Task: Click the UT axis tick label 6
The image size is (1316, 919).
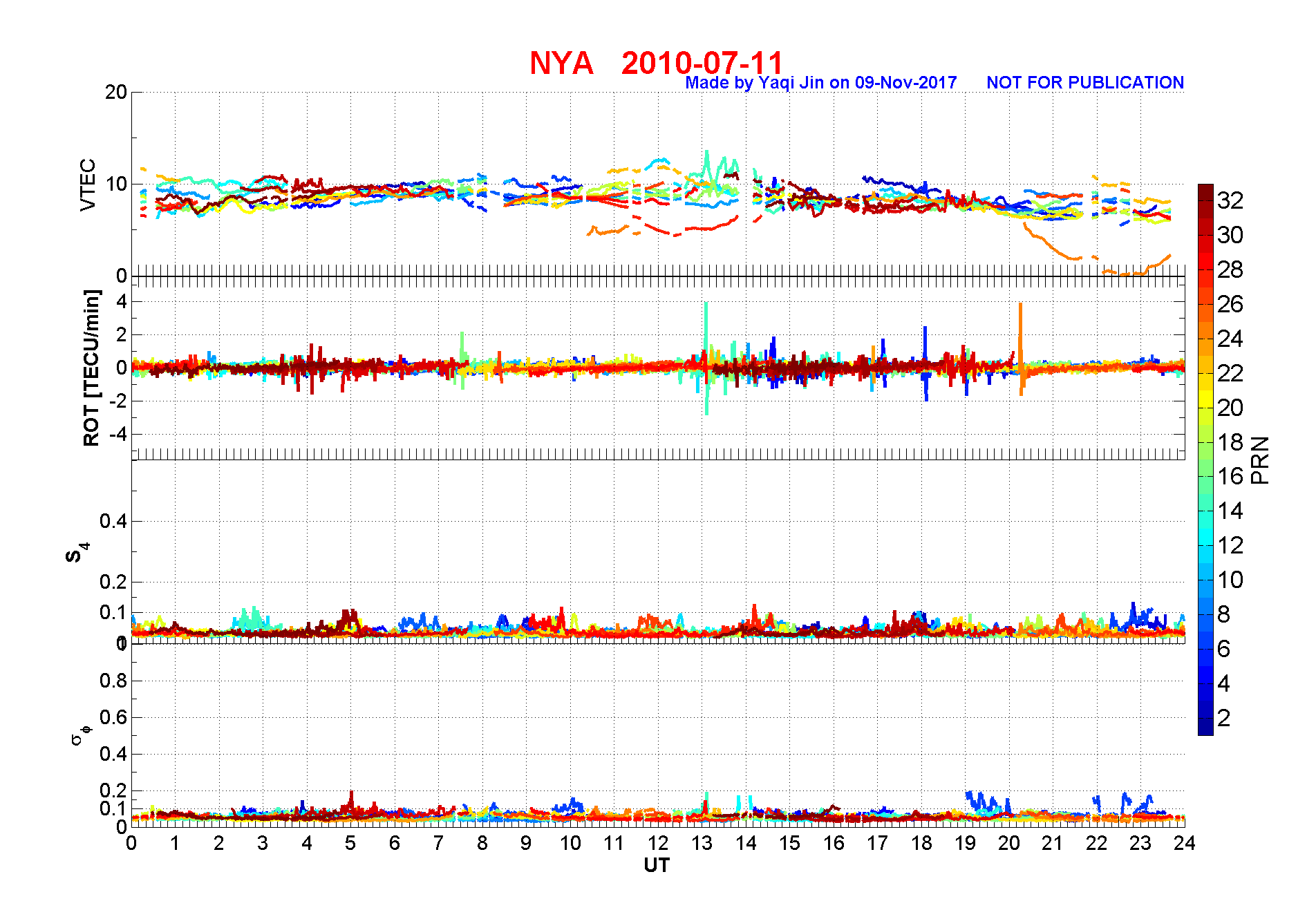Action: point(395,843)
